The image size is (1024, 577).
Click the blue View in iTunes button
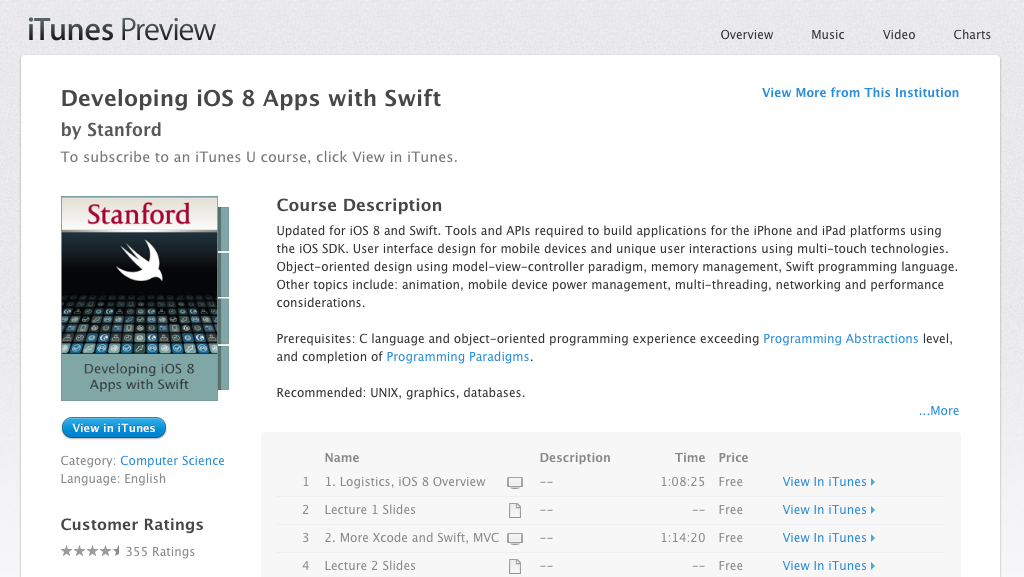114,428
